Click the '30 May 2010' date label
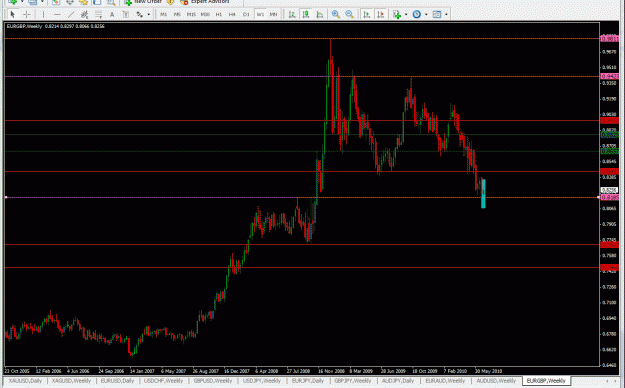 tap(488, 371)
